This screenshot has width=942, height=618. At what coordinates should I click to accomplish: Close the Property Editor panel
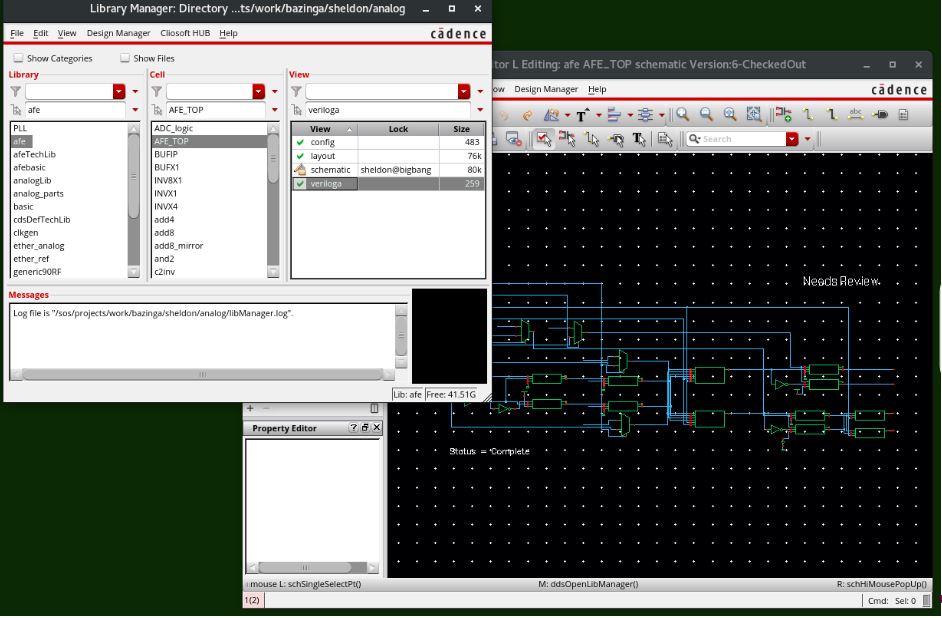pyautogui.click(x=377, y=428)
